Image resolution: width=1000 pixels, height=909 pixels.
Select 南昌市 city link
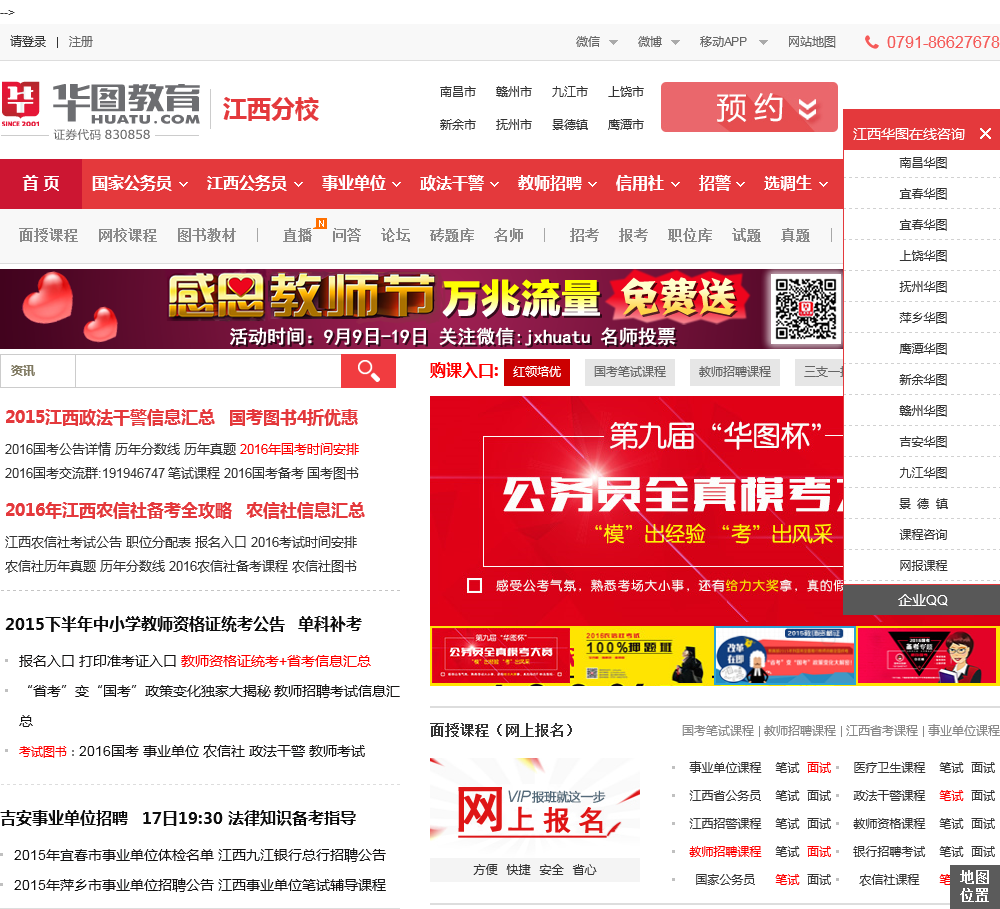click(458, 92)
